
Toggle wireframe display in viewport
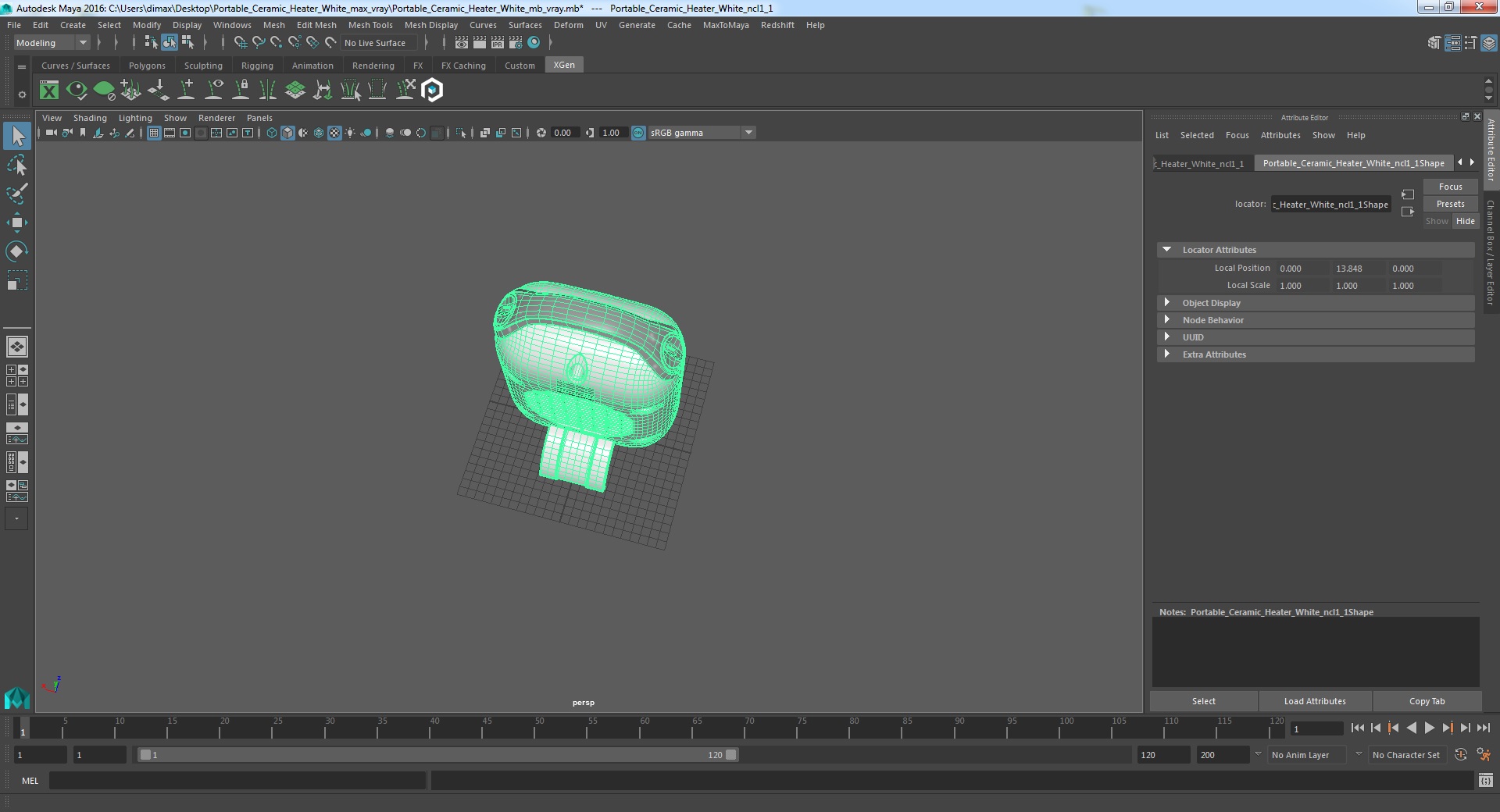click(x=272, y=133)
